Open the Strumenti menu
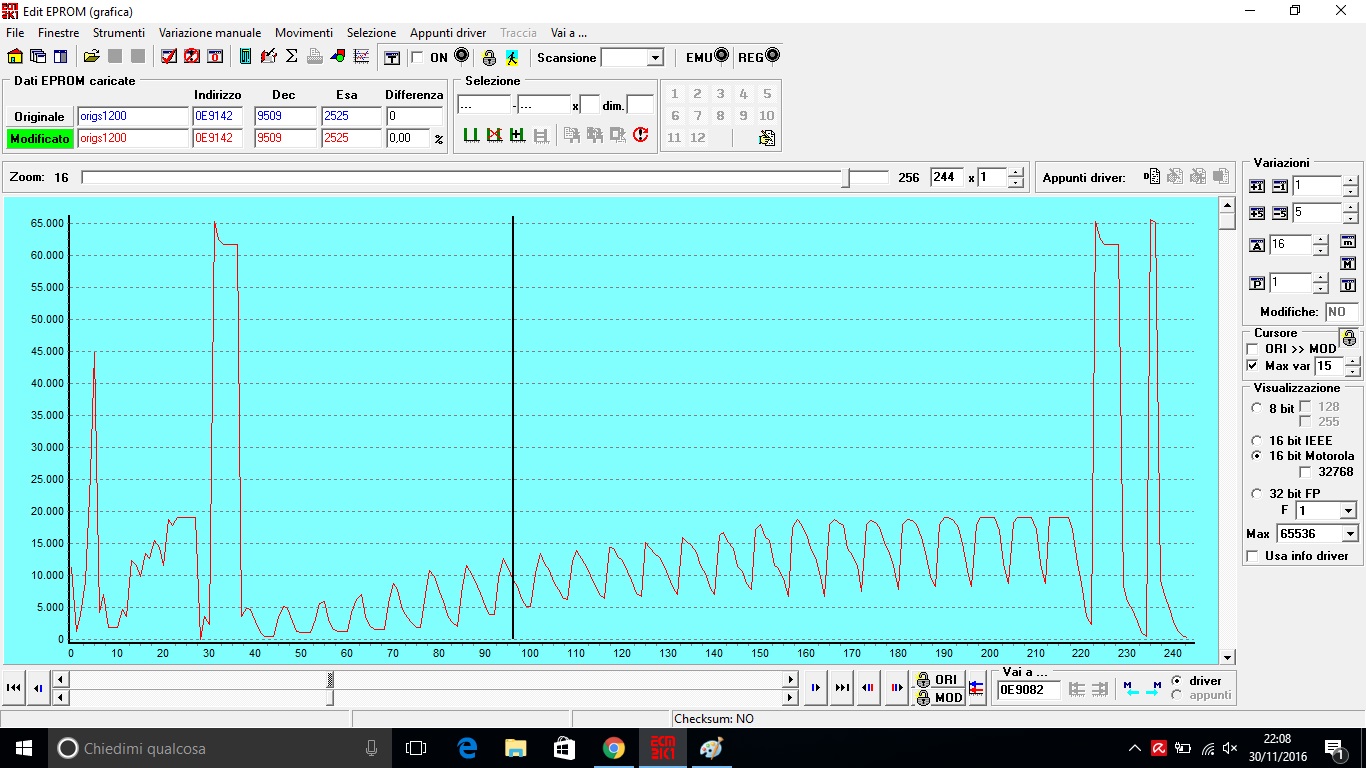Image resolution: width=1366 pixels, height=768 pixels. coord(119,33)
